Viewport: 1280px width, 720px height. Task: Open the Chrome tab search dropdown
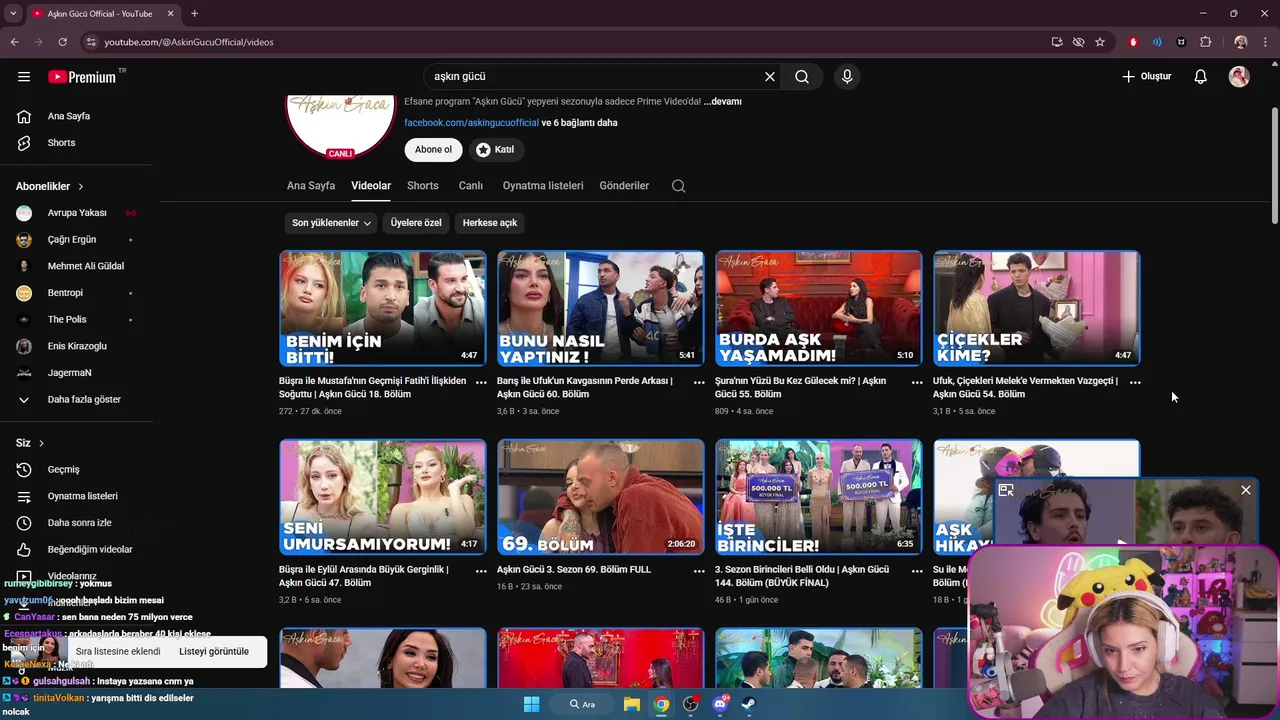click(13, 13)
